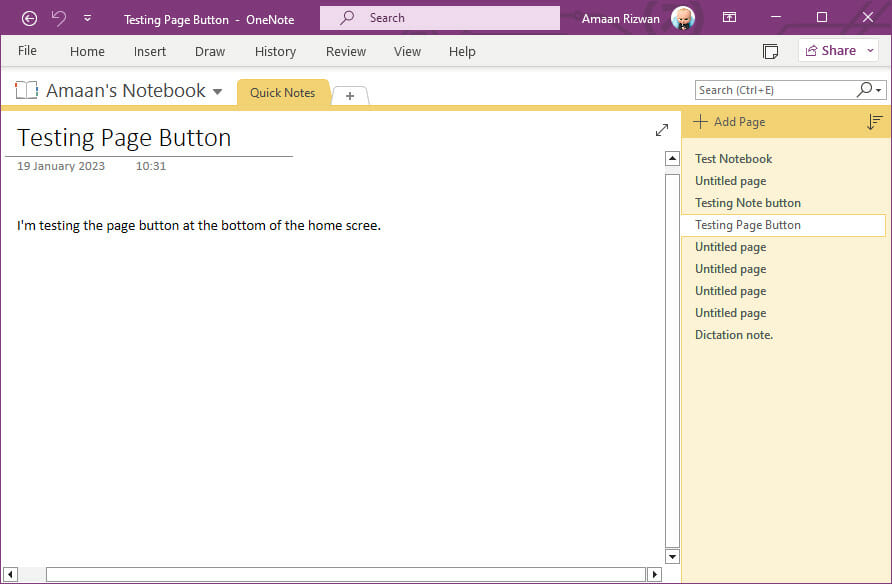892x584 pixels.
Task: Open the Customize Quick Access Toolbar dropdown
Action: click(x=88, y=18)
